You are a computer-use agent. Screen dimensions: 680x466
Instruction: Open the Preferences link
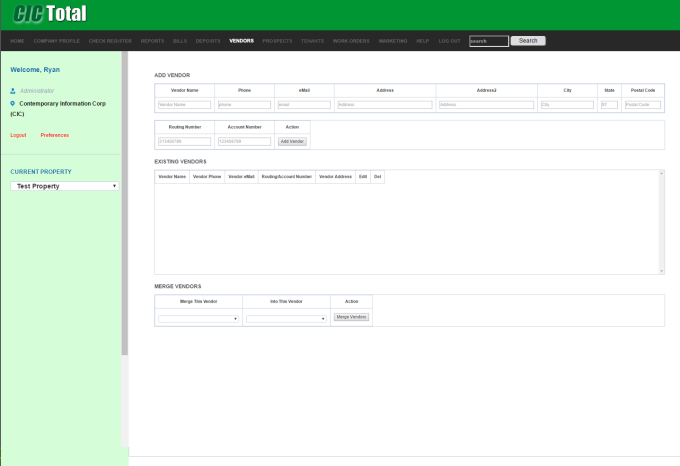[x=55, y=135]
